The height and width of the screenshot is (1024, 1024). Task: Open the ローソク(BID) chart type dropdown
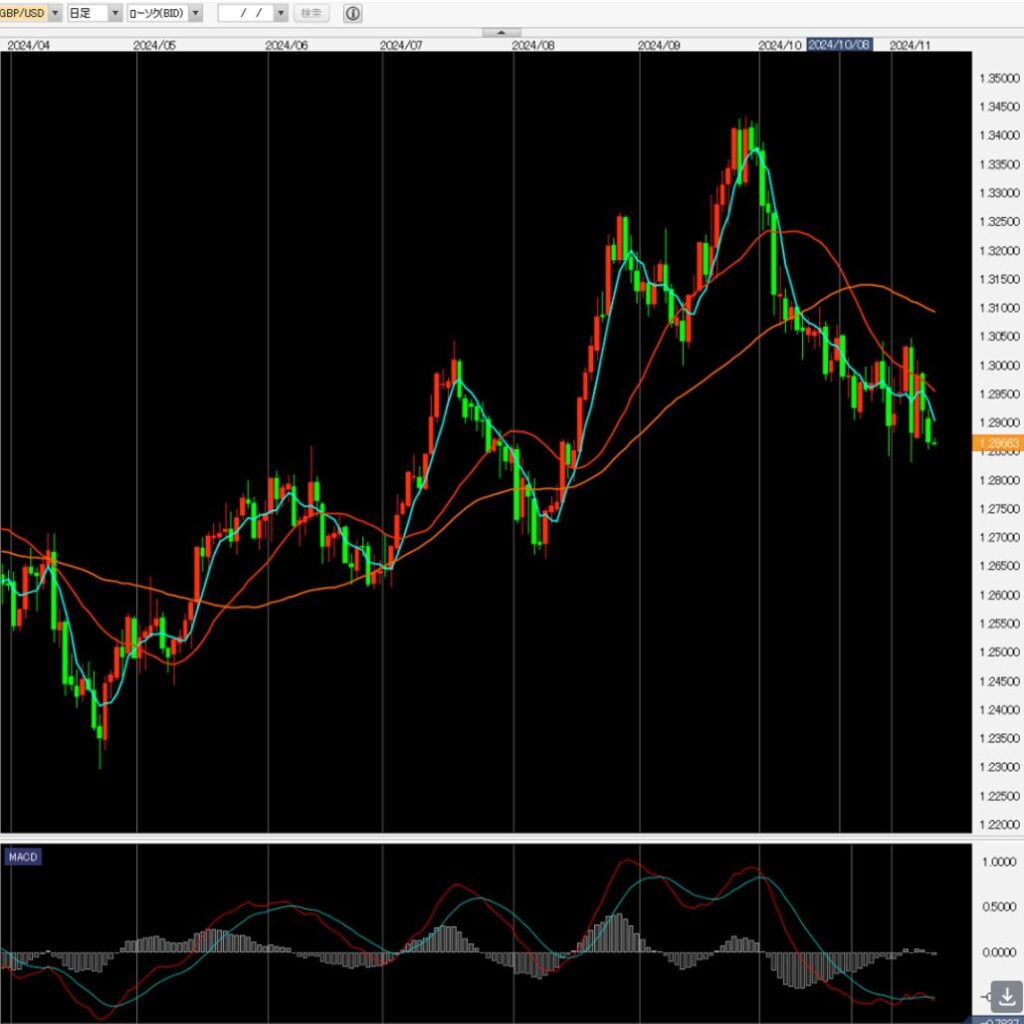(x=195, y=13)
